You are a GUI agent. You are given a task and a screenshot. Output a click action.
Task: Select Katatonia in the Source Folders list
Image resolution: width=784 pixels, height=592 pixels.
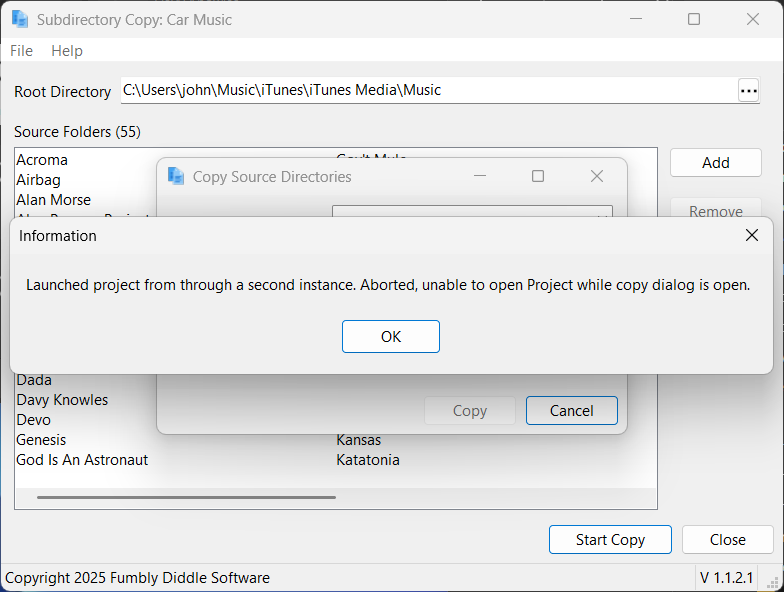[368, 460]
